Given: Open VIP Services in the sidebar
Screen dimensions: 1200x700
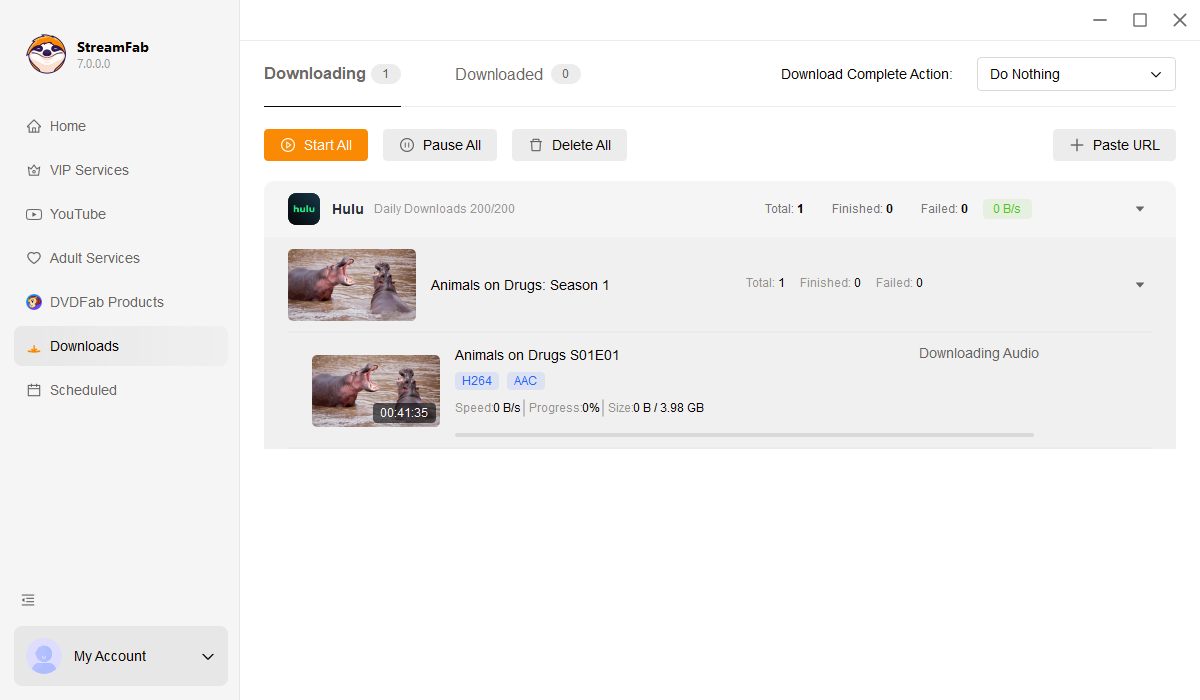Looking at the screenshot, I should [x=89, y=170].
